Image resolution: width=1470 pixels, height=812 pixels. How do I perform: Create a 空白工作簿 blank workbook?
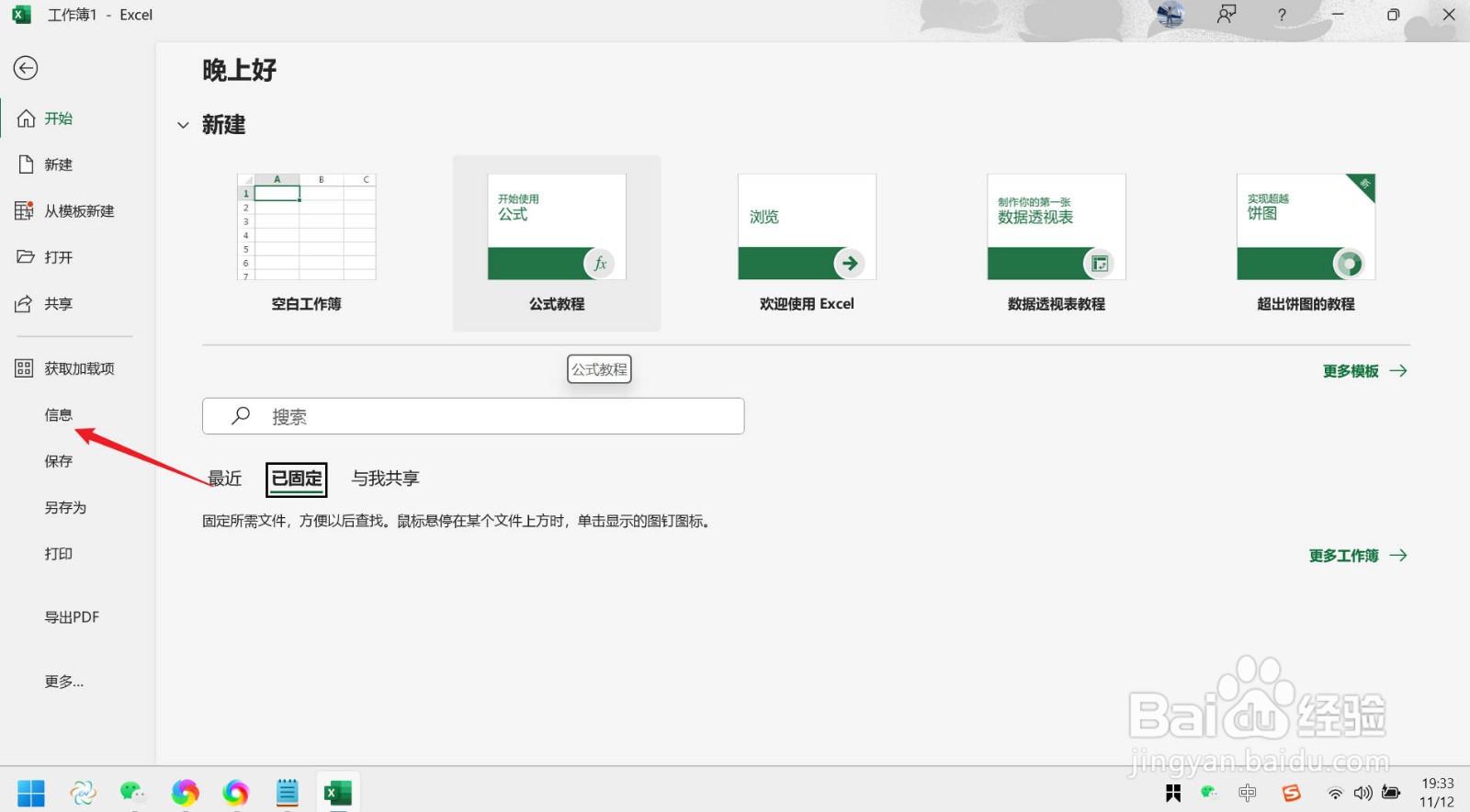coord(306,243)
